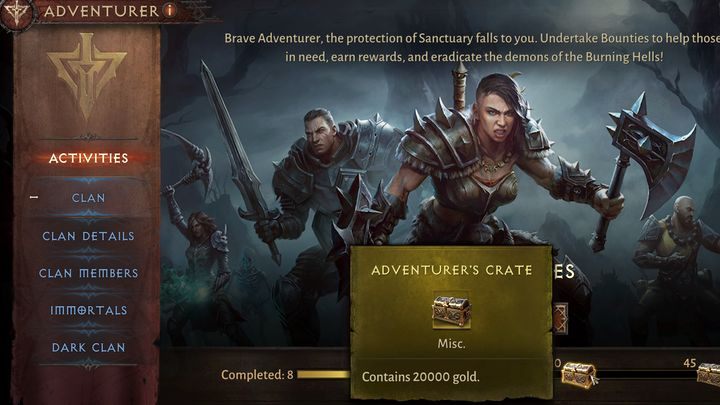
Task: Open the reward chest at milestone 45
Action: tap(709, 374)
